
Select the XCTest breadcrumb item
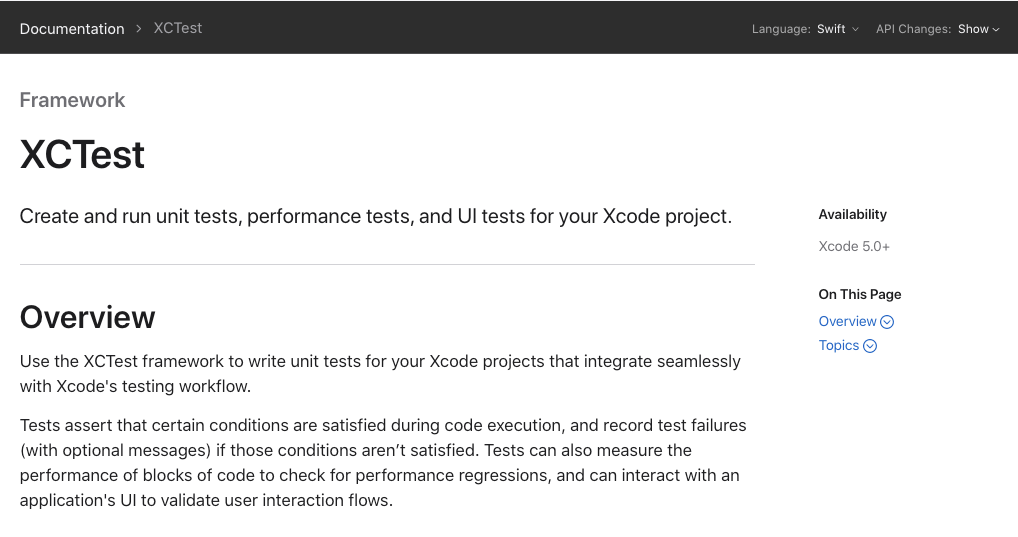point(178,28)
